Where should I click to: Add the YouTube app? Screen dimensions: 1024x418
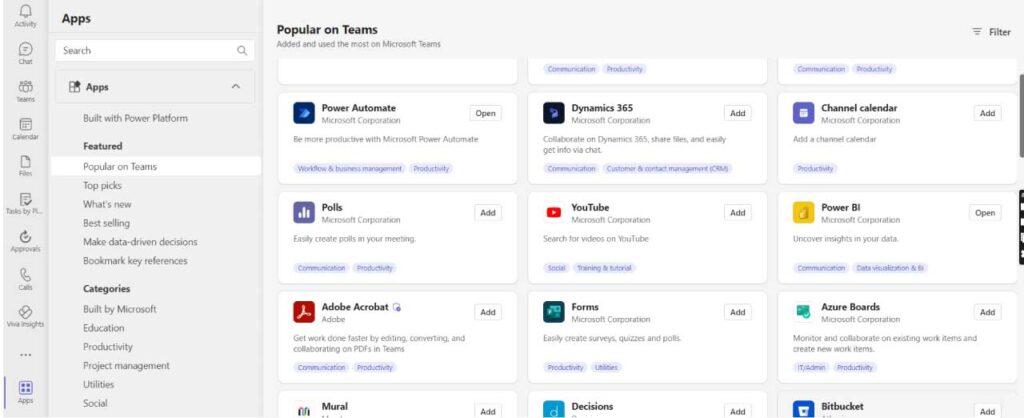point(737,212)
